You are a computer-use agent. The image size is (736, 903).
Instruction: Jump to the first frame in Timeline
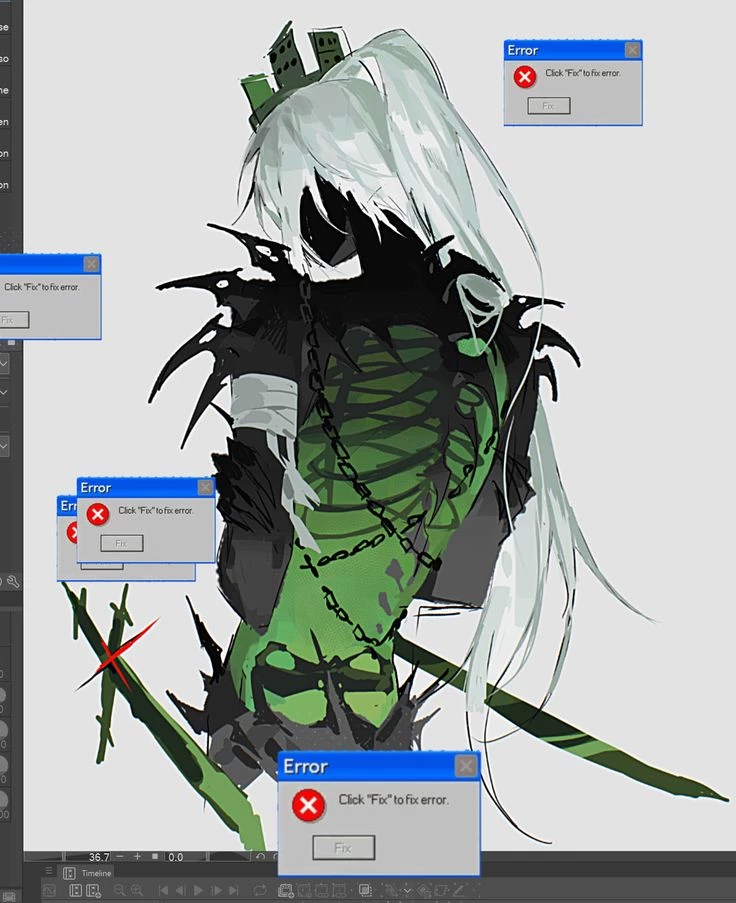click(163, 890)
